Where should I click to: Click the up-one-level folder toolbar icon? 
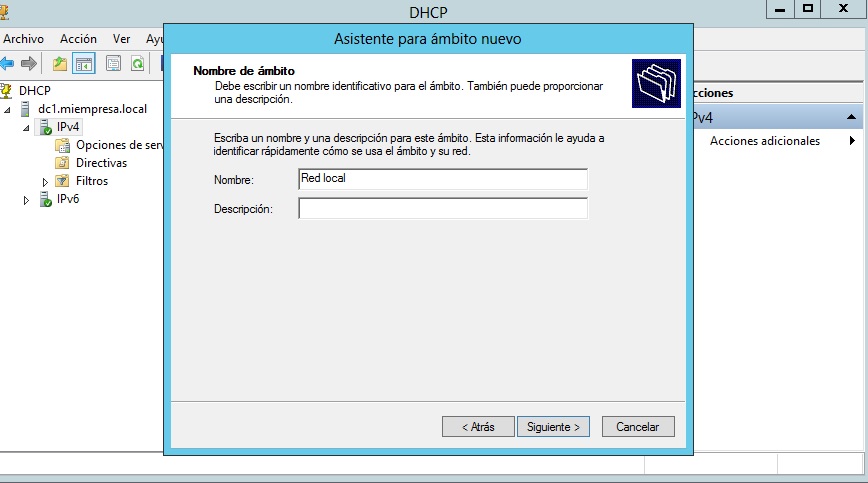pos(60,64)
